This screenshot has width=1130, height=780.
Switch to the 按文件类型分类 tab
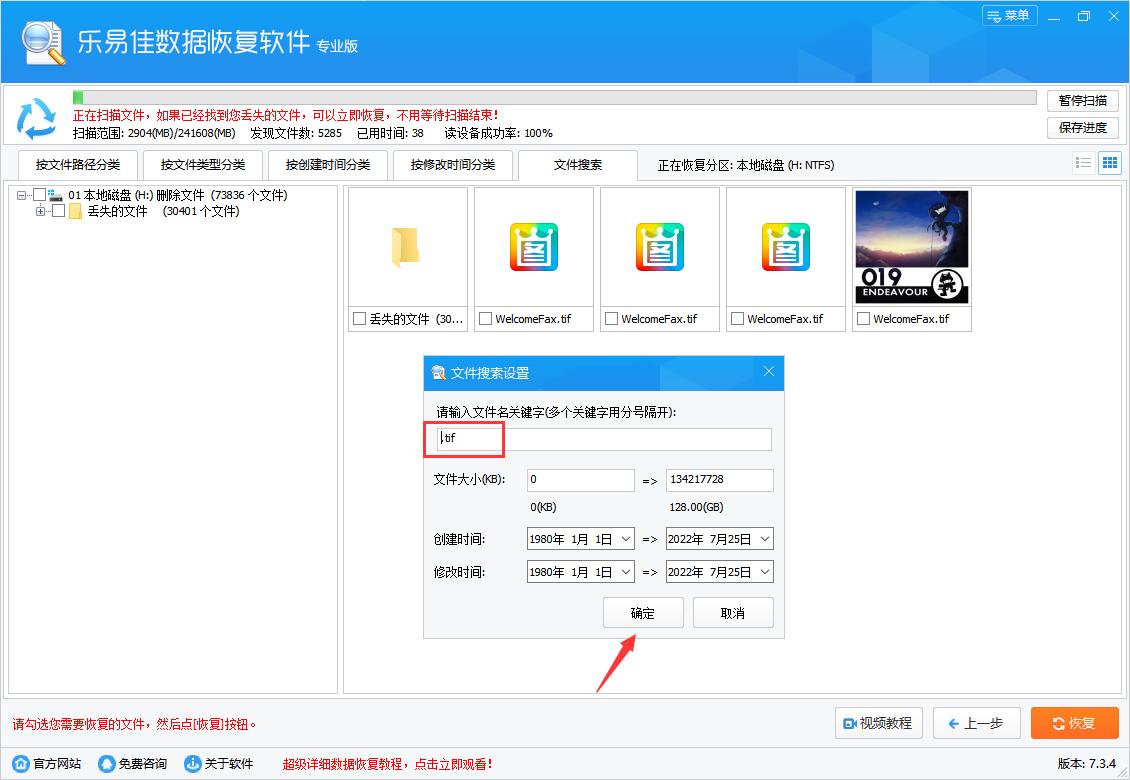click(x=202, y=165)
